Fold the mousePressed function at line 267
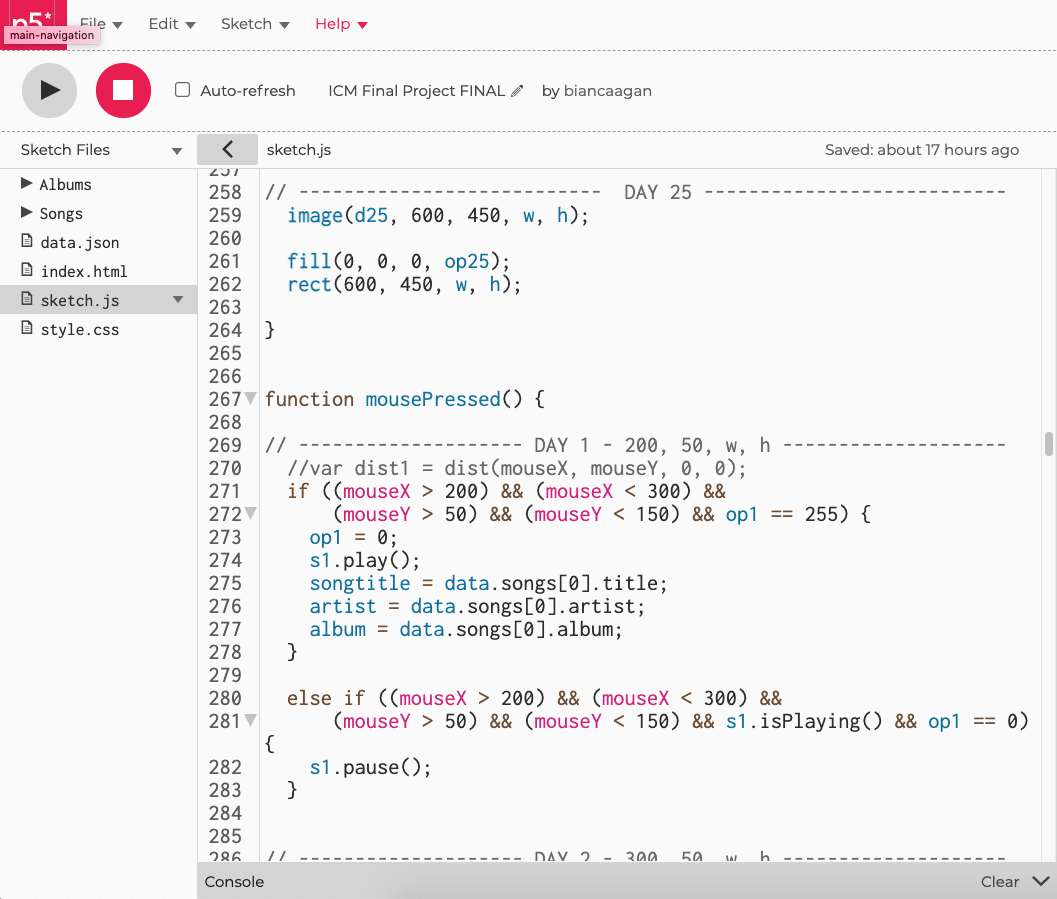 (x=250, y=399)
